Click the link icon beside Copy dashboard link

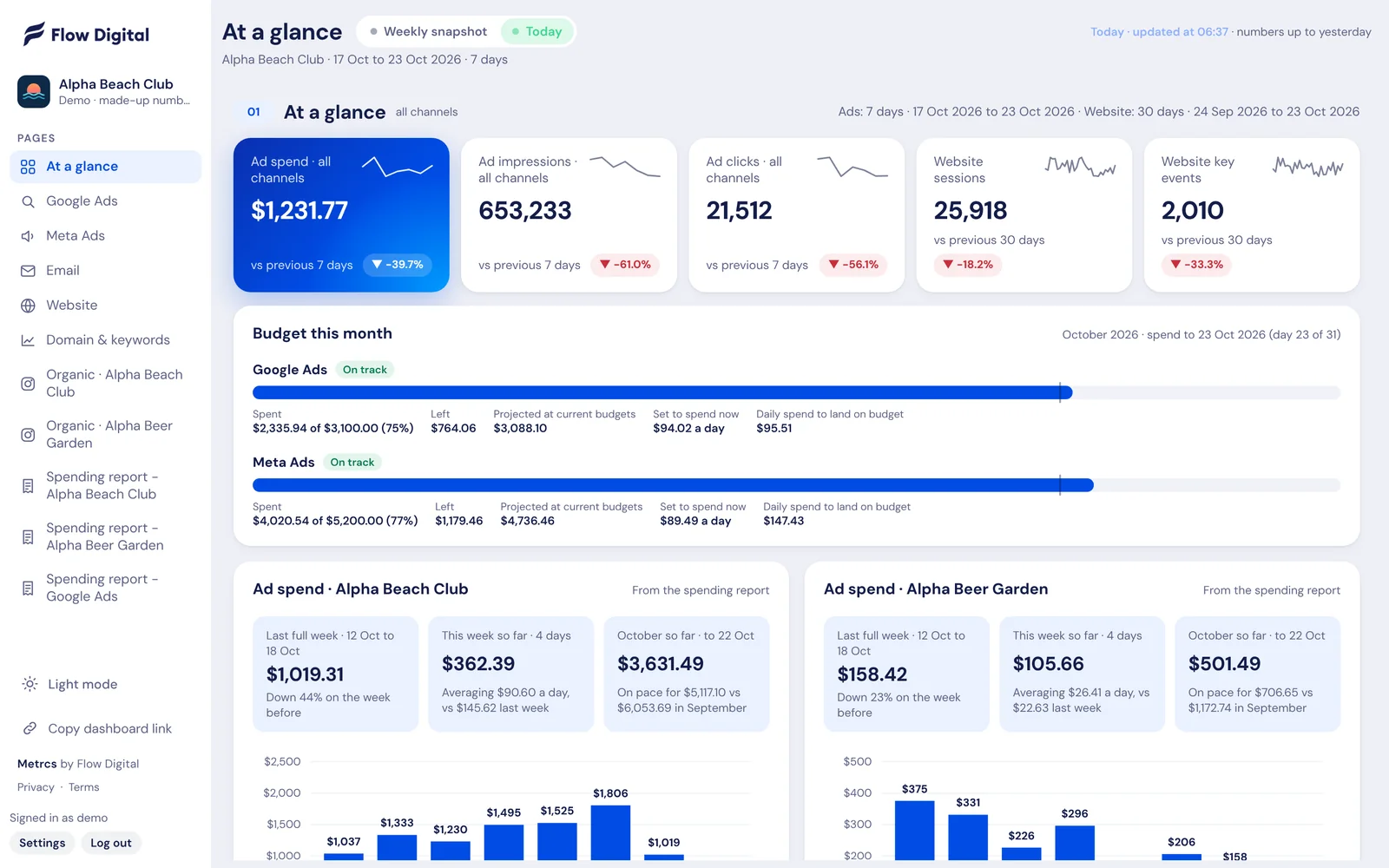[x=30, y=728]
